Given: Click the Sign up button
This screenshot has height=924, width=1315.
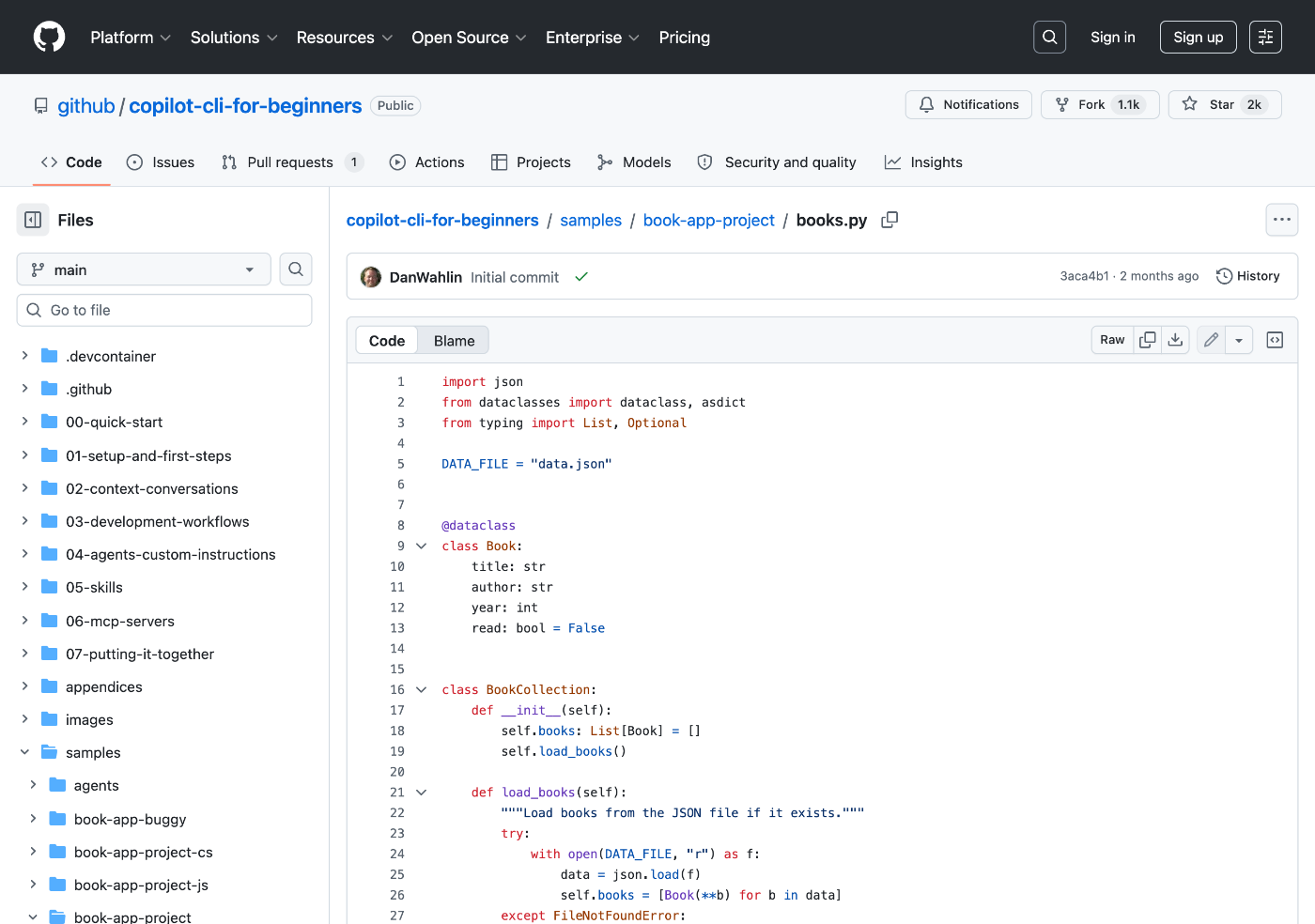Looking at the screenshot, I should point(1199,38).
